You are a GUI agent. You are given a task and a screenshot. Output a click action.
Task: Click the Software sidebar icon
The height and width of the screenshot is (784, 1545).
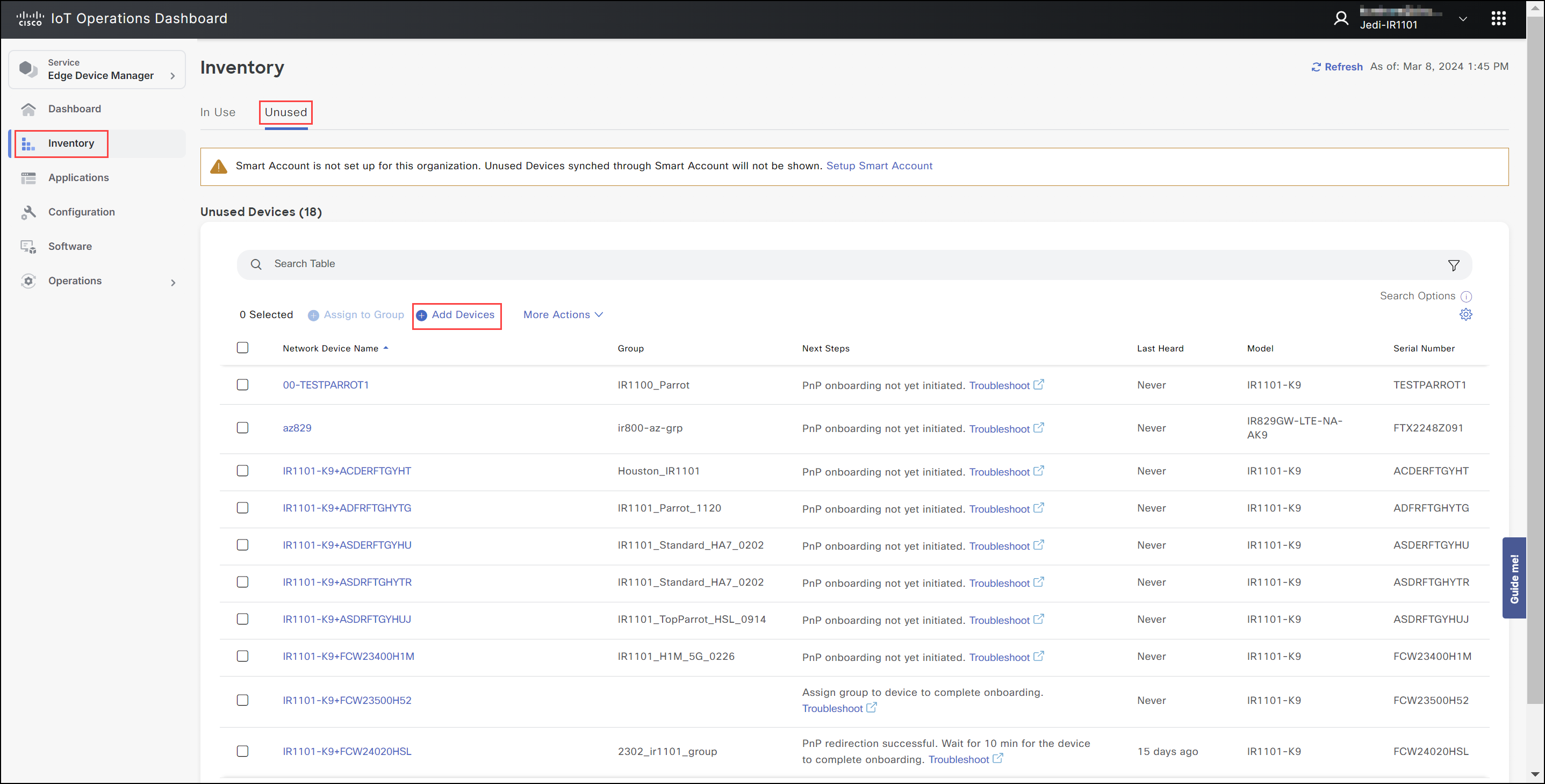(x=28, y=247)
